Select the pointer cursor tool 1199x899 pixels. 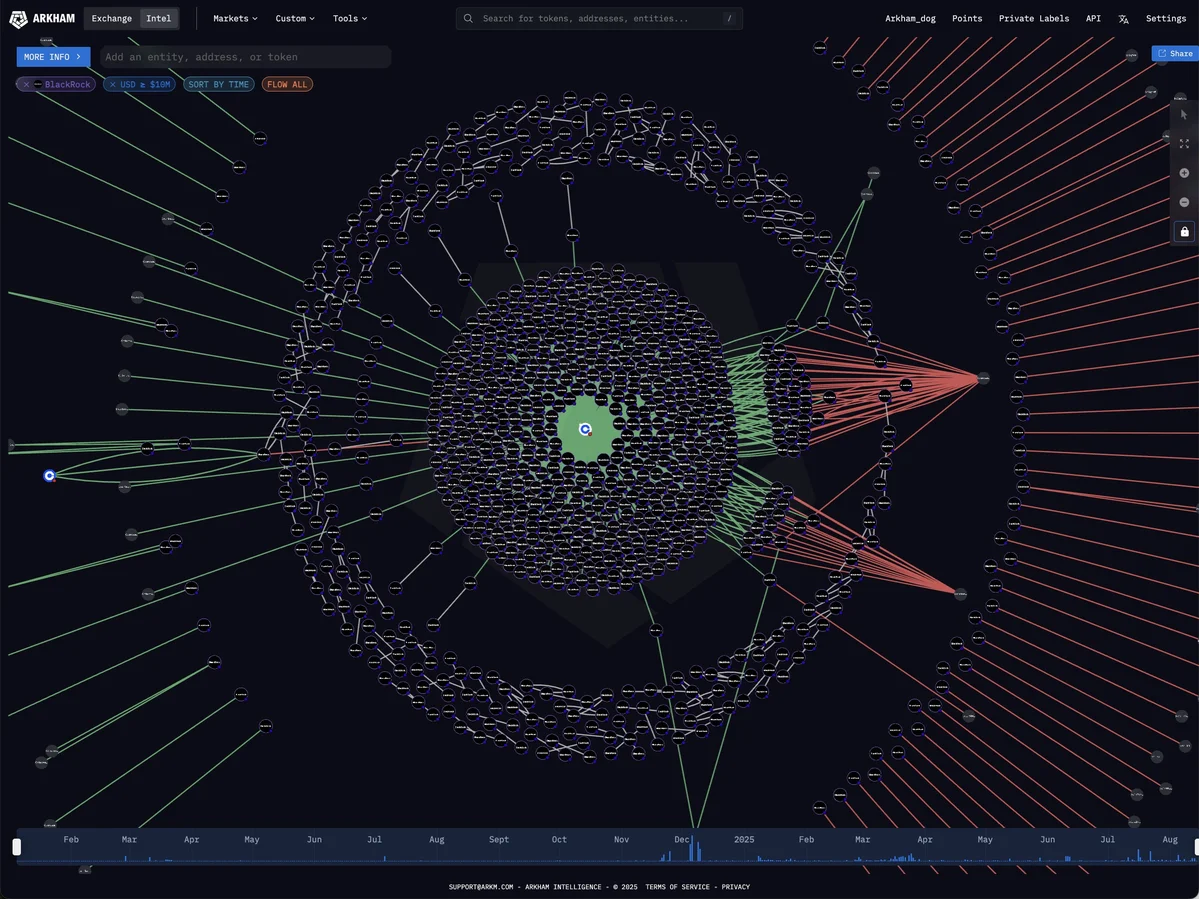click(1184, 115)
